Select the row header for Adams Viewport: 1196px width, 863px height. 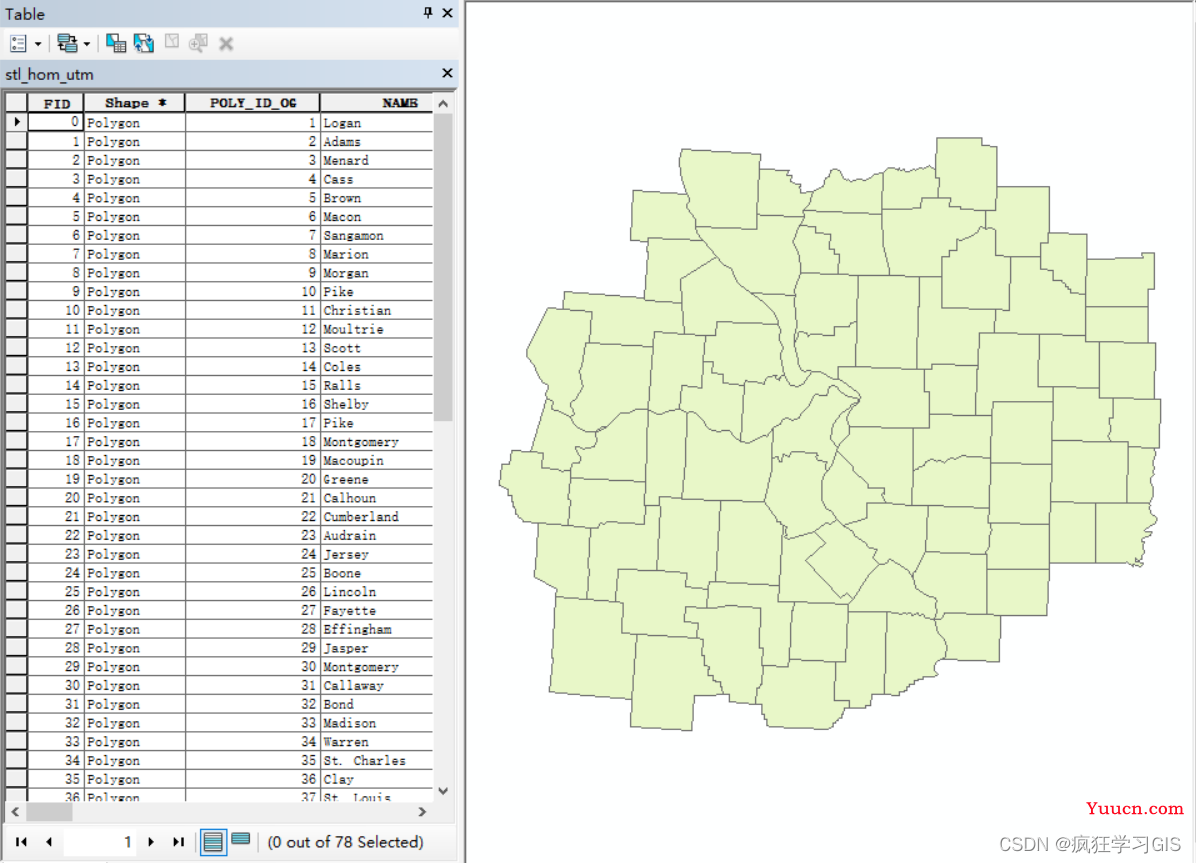[17, 141]
